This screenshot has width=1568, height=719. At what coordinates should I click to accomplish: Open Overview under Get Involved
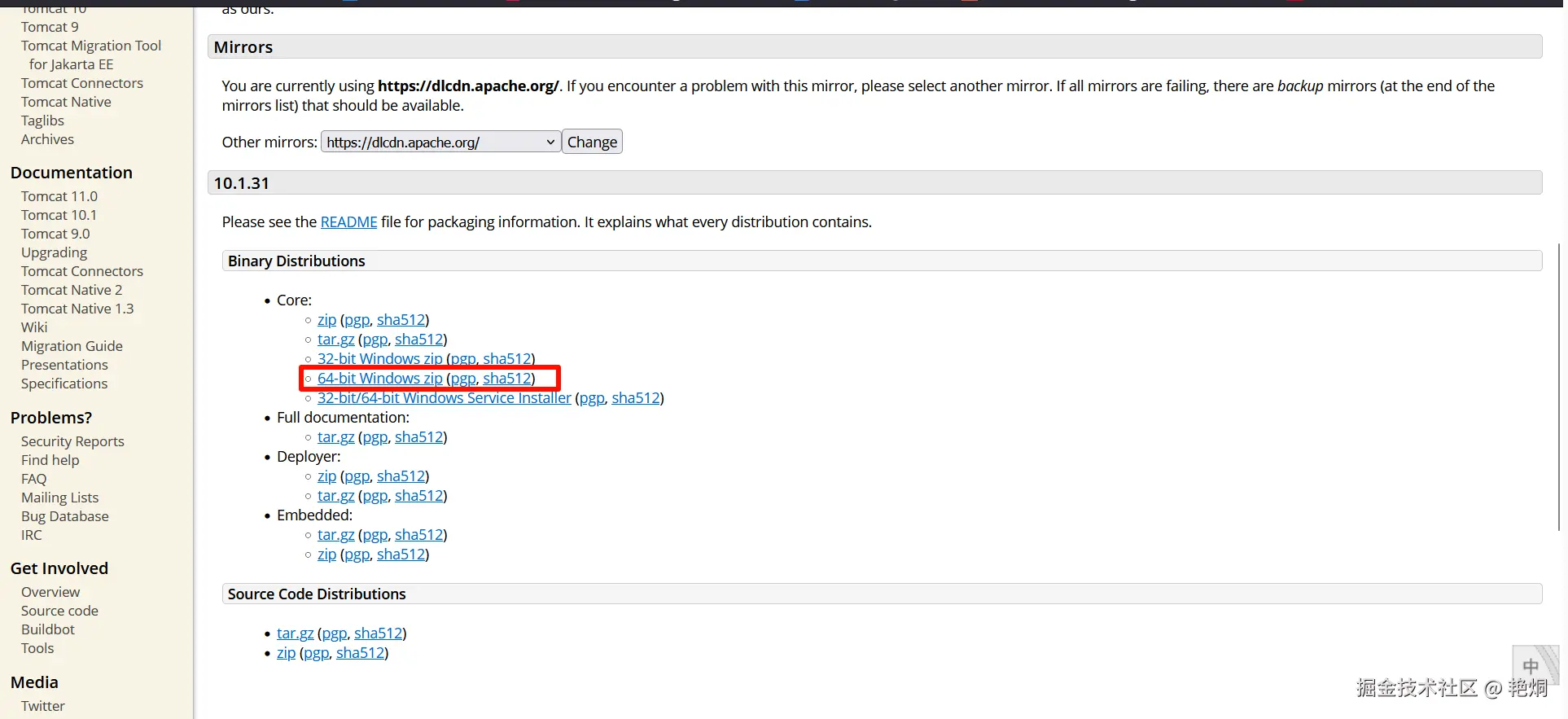[x=50, y=592]
